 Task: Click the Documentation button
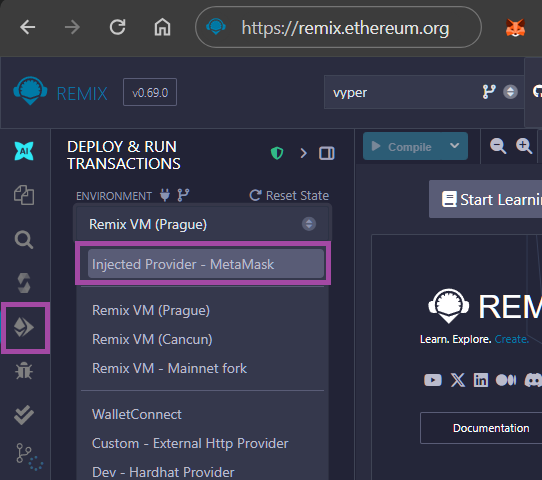481,428
